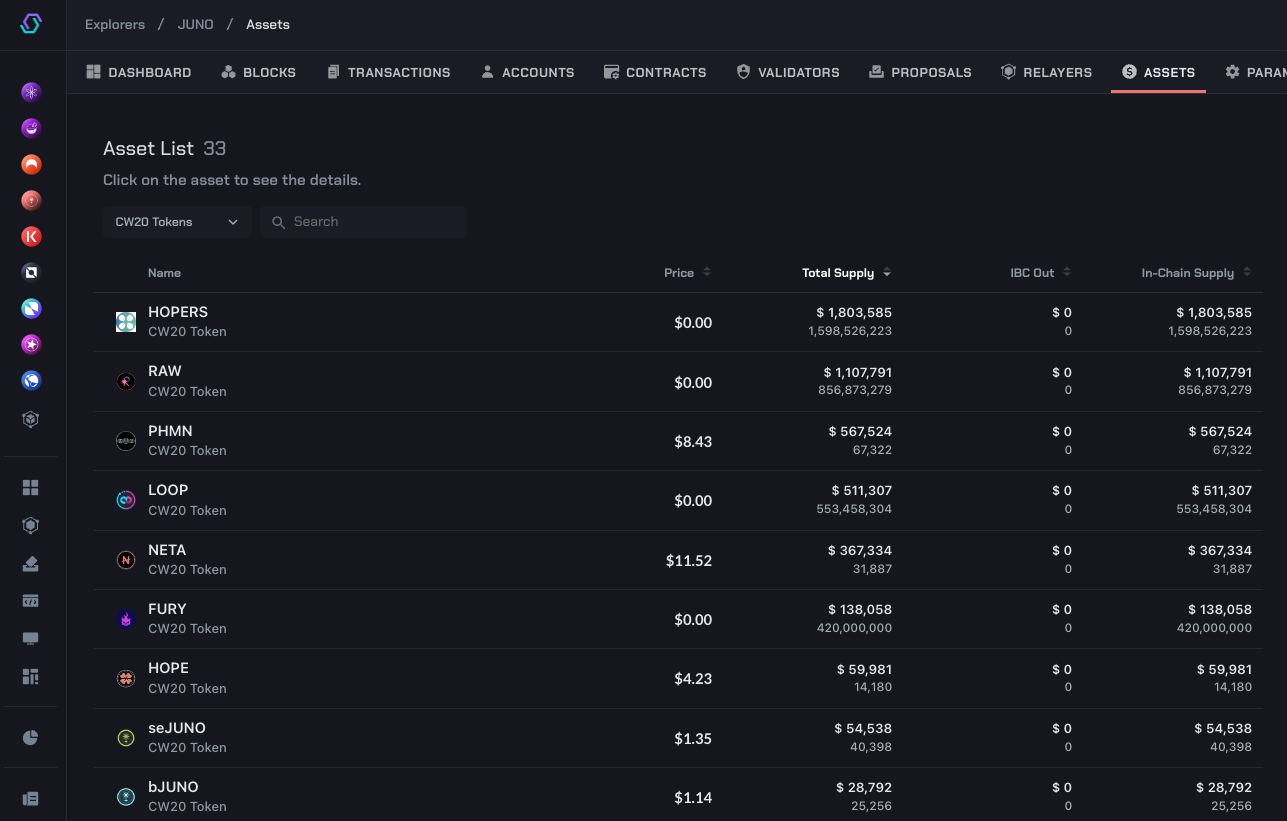Click the $8.43 PHMN price
The height and width of the screenshot is (821, 1287).
[693, 441]
